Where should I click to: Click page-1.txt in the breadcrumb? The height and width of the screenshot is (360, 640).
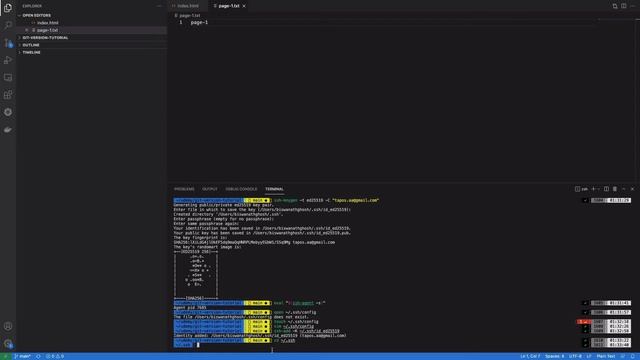pos(190,16)
